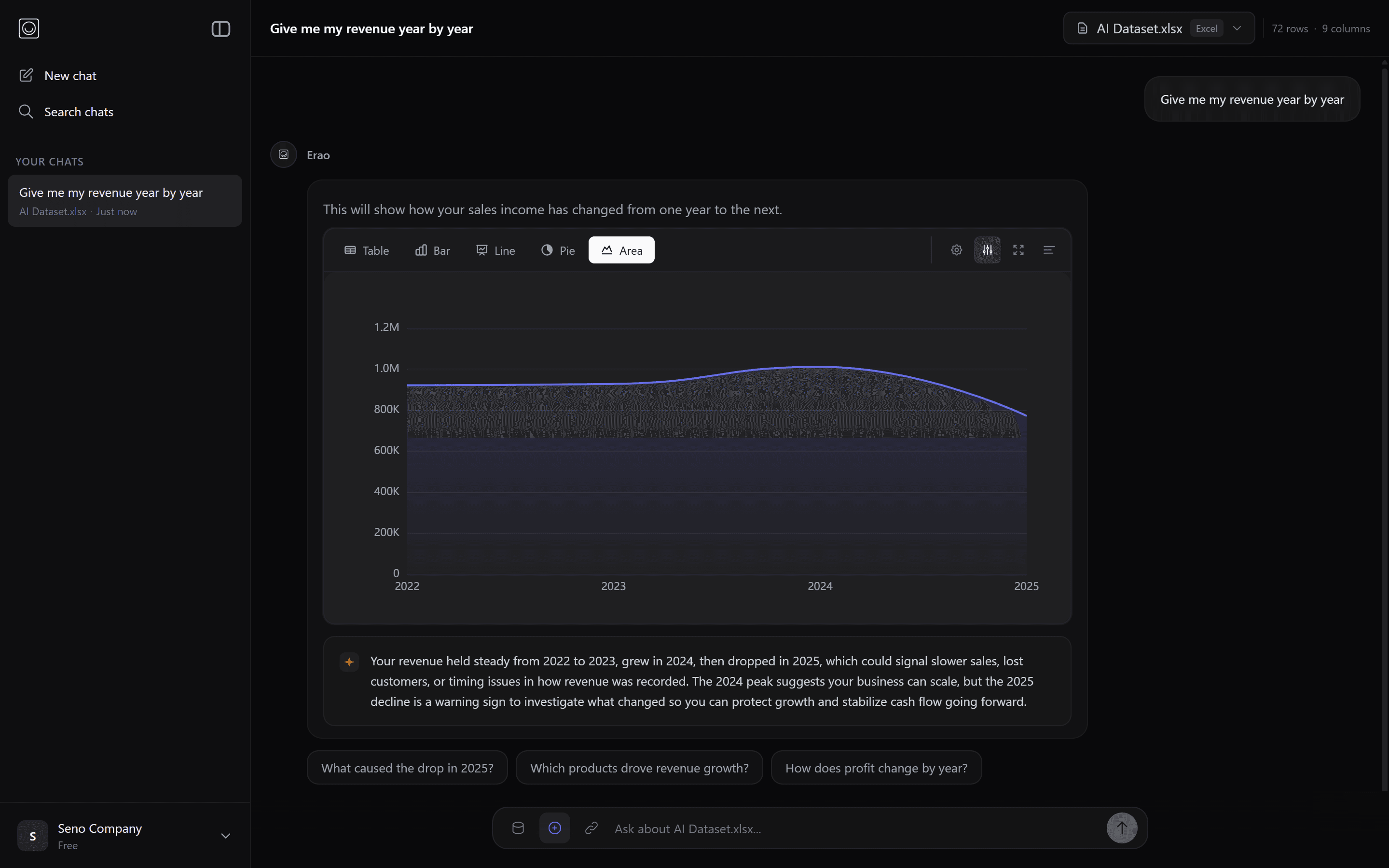Select the chart filters/sliders icon
This screenshot has width=1389, height=868.
pyautogui.click(x=987, y=250)
